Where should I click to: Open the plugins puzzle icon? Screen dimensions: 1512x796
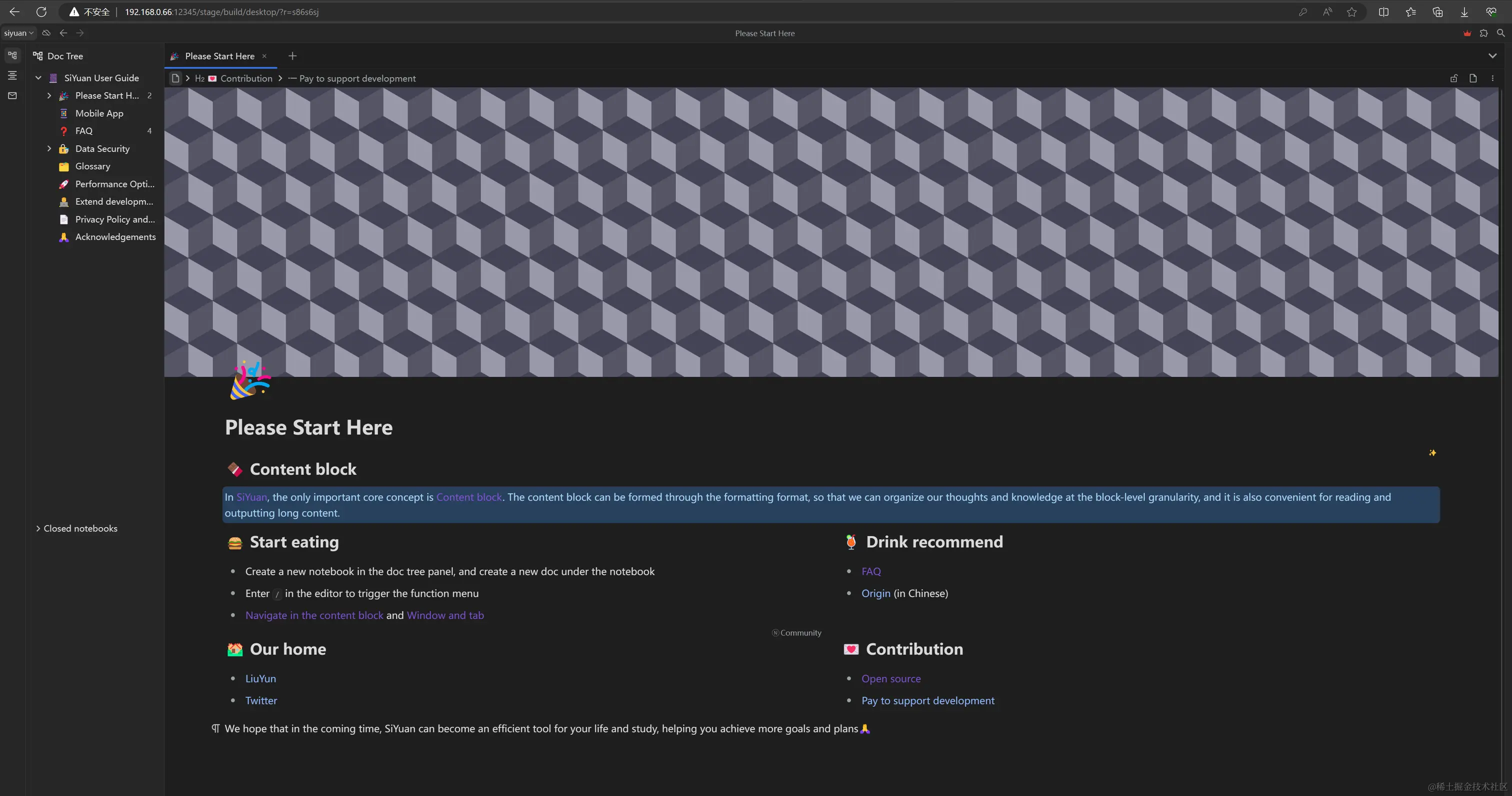tap(1484, 33)
